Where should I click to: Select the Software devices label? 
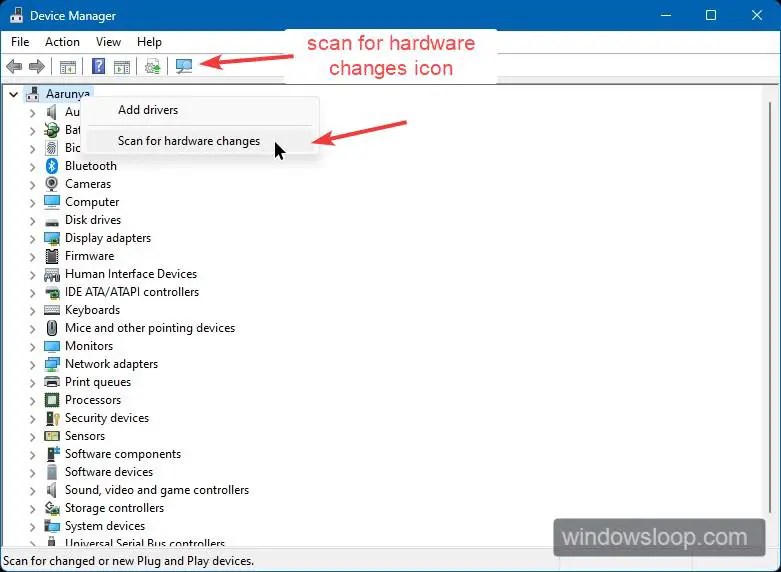[x=109, y=472]
